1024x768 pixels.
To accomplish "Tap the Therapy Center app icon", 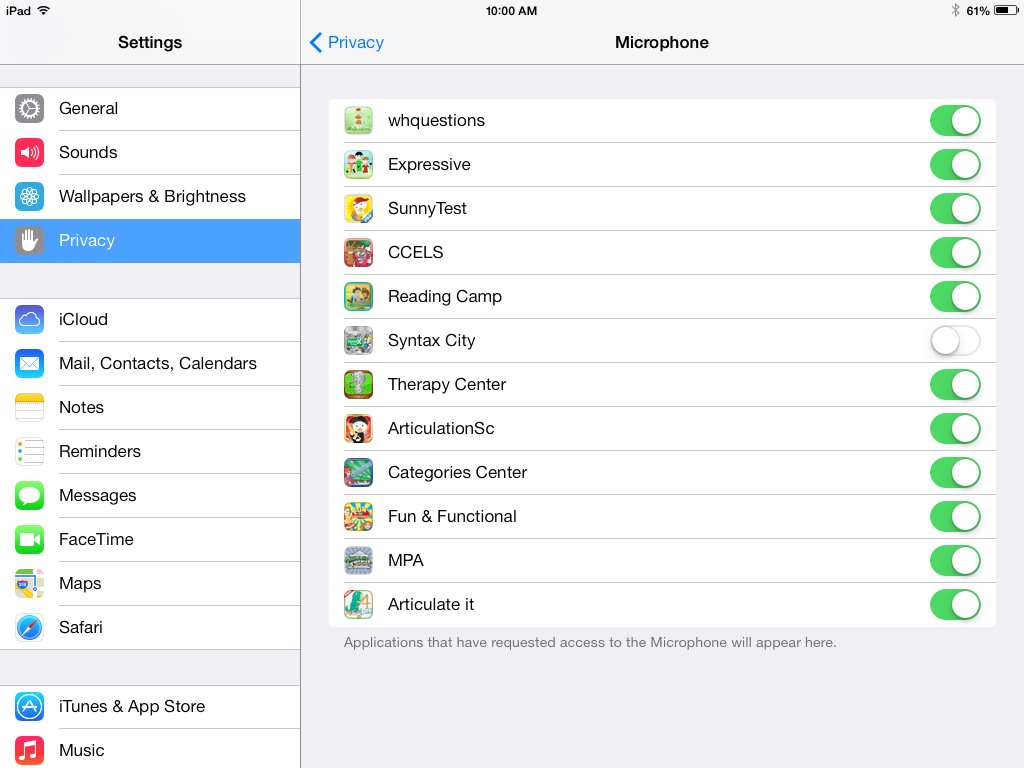I will click(x=359, y=385).
